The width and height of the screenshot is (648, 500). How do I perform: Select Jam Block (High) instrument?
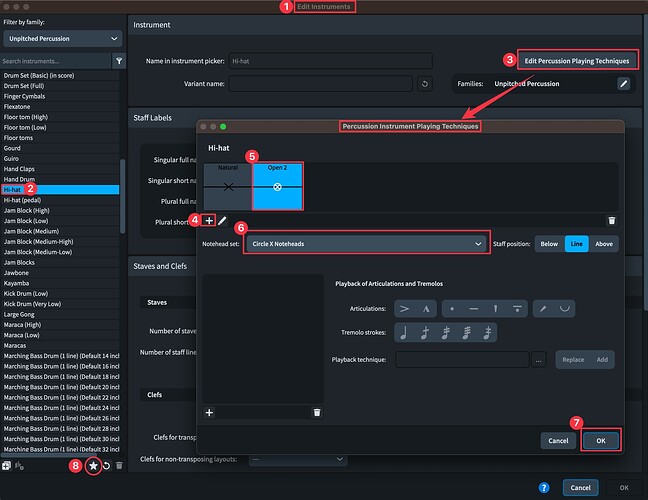tap(60, 211)
